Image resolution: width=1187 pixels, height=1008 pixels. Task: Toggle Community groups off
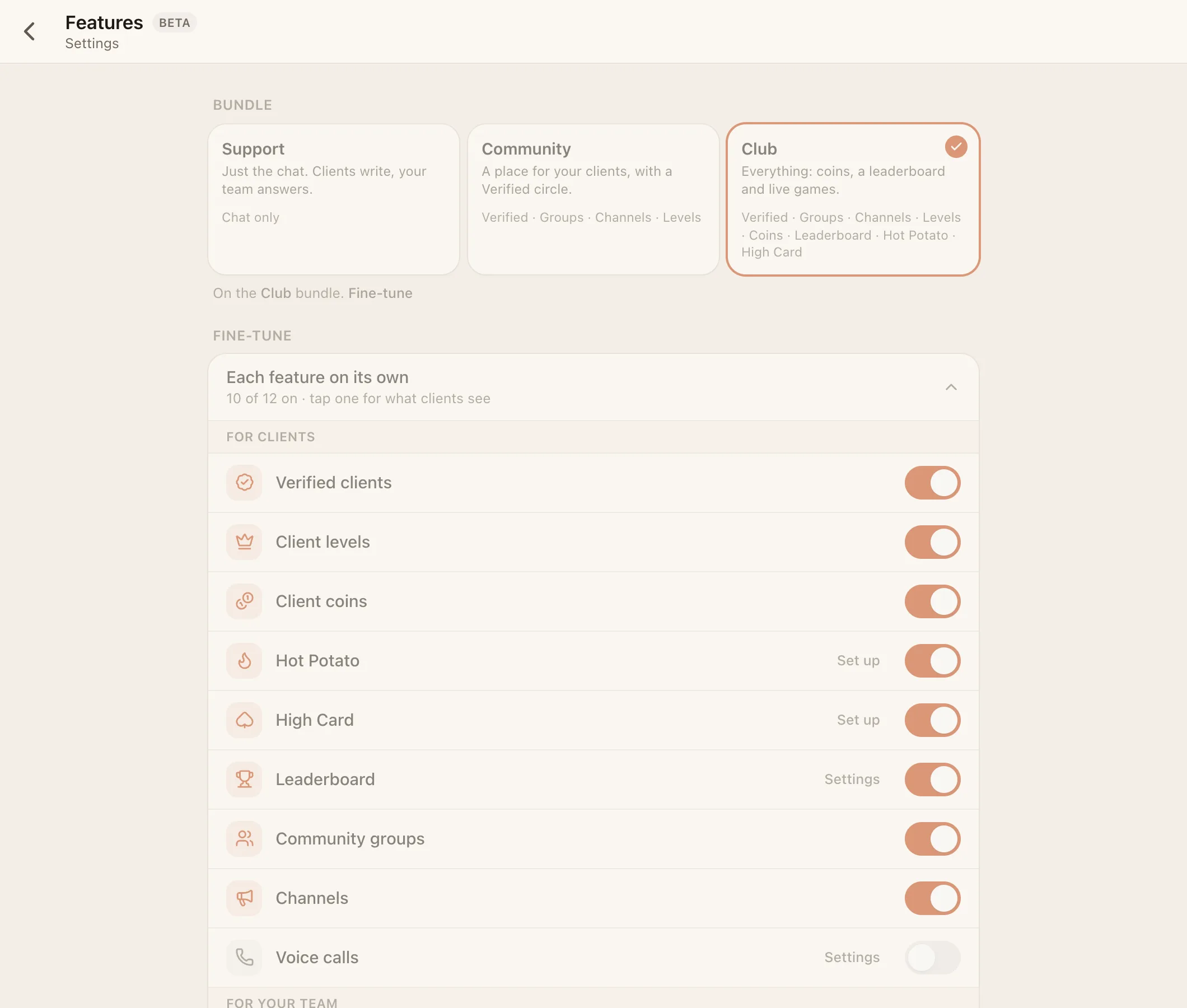(932, 839)
